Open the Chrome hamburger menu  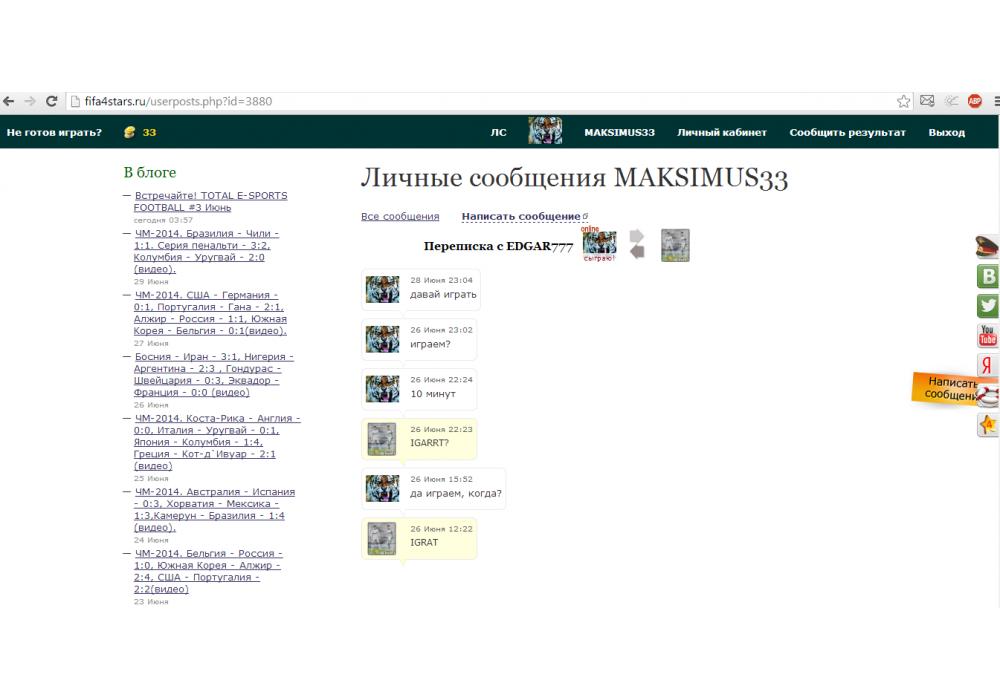[x=996, y=101]
